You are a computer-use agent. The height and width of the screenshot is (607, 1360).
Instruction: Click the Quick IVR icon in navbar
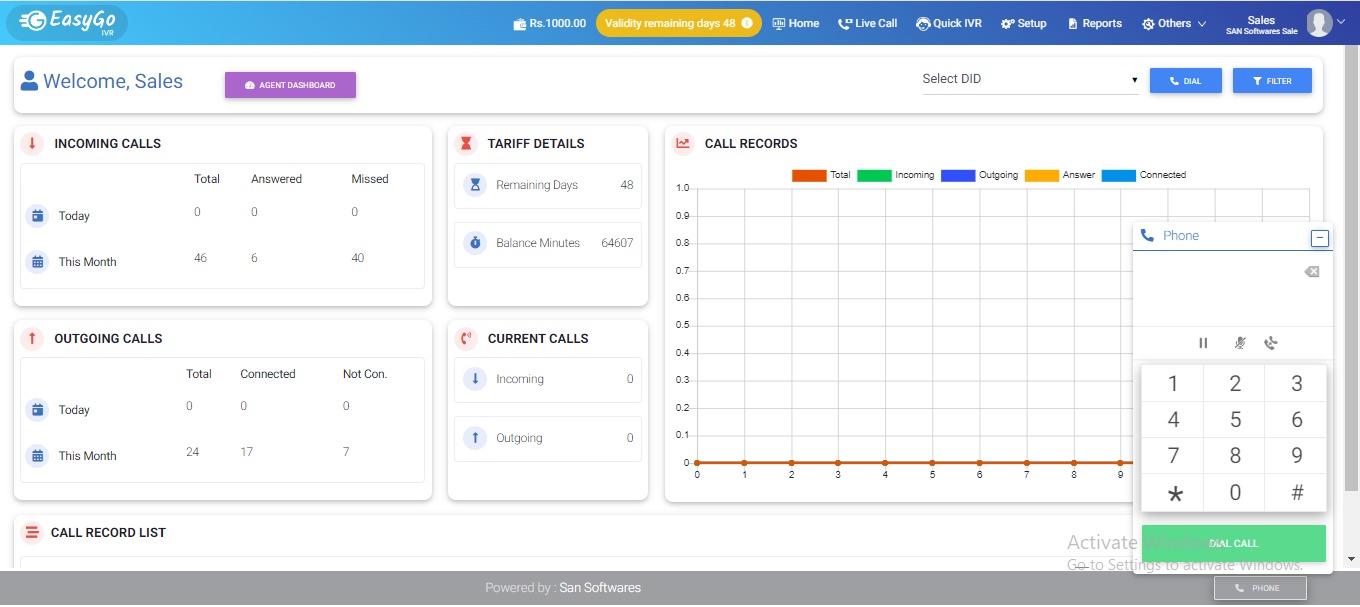pos(922,22)
